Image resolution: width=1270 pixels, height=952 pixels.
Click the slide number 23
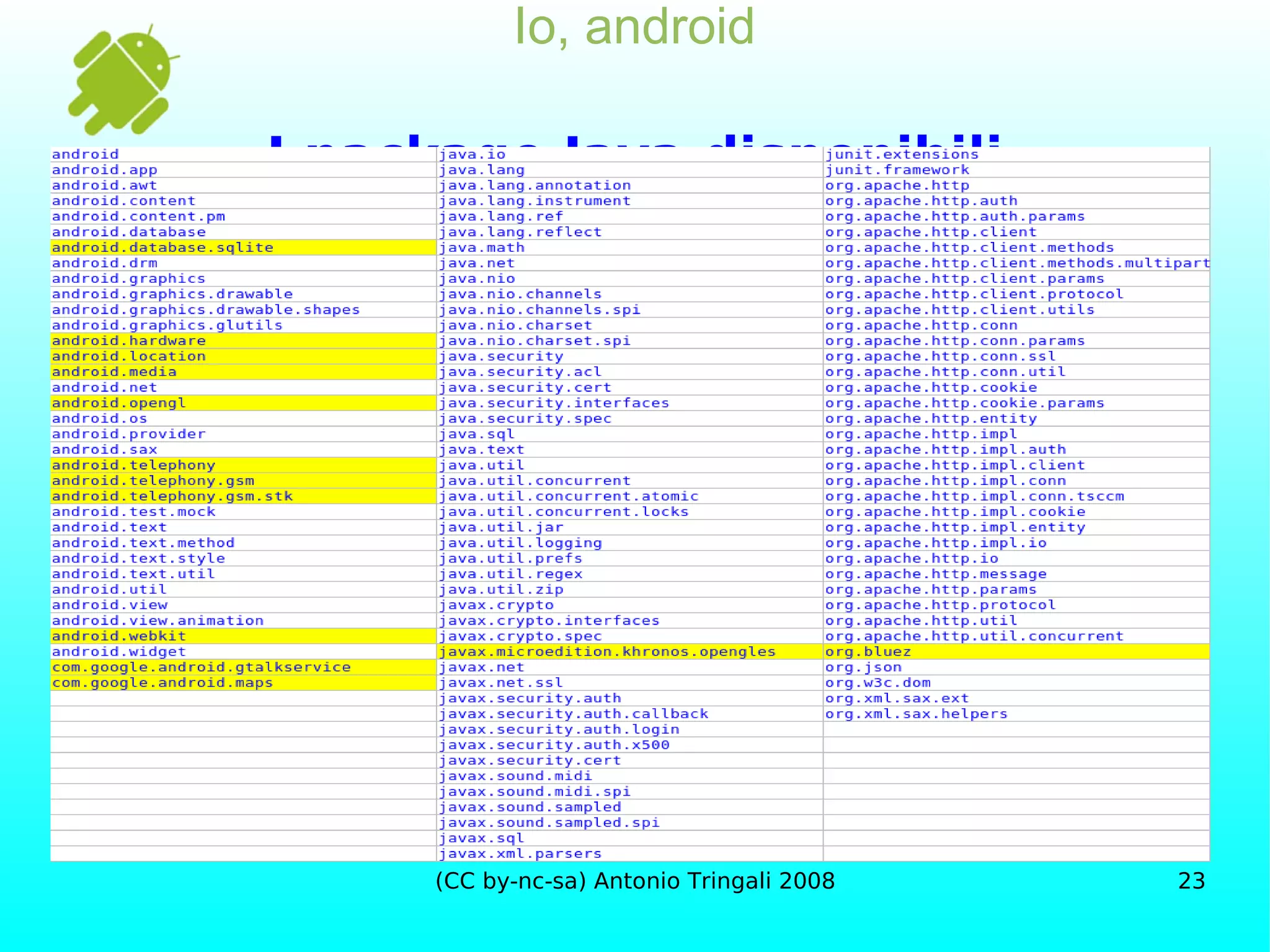(x=1191, y=881)
